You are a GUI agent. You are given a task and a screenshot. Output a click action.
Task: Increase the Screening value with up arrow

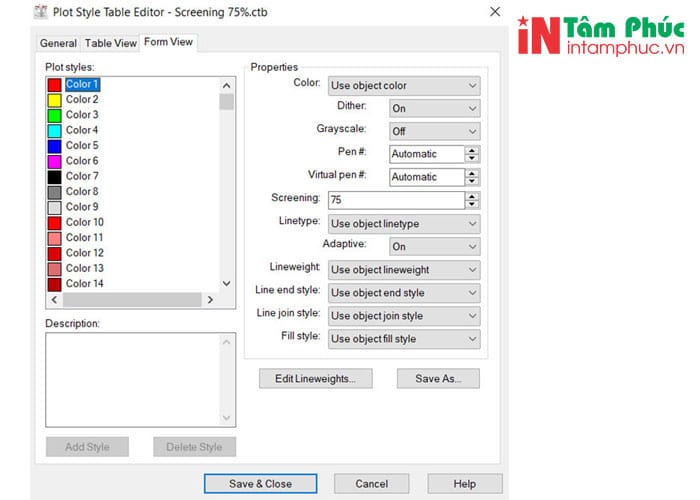click(472, 196)
